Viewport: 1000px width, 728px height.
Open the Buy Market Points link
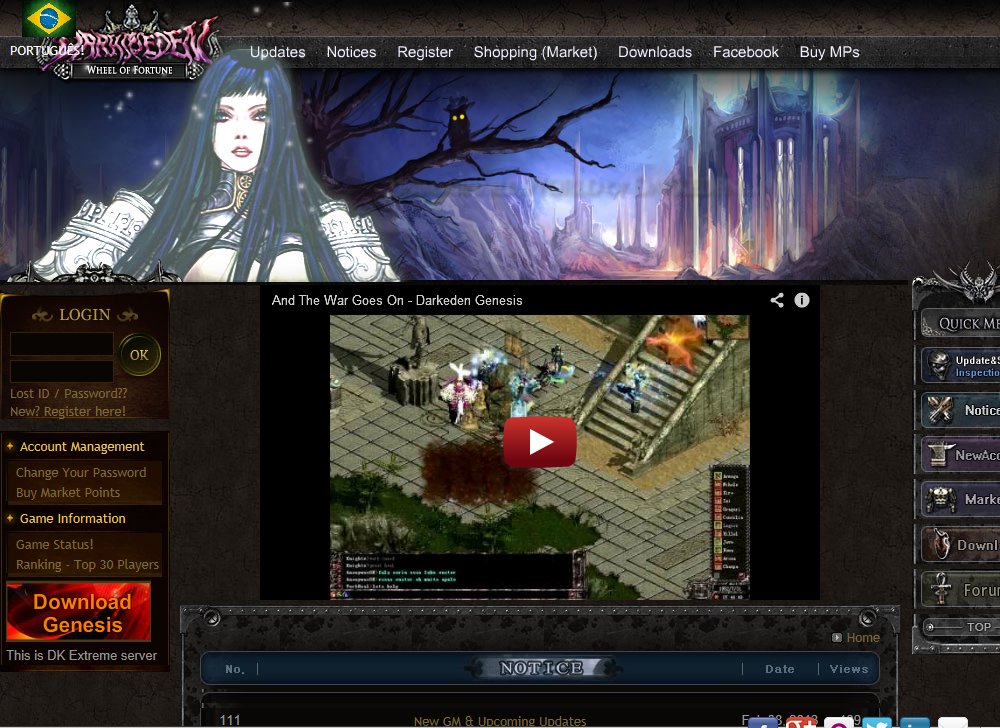(68, 493)
